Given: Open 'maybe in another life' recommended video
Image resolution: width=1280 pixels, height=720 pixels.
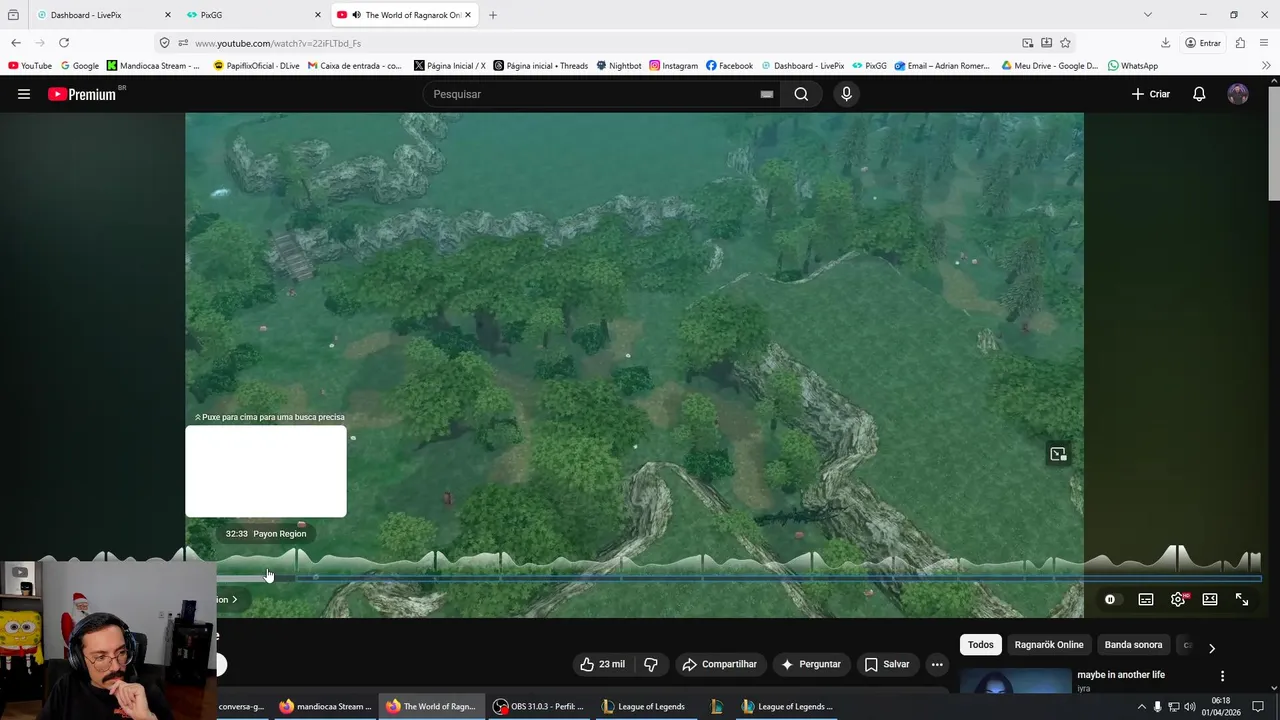Looking at the screenshot, I should click(1121, 675).
